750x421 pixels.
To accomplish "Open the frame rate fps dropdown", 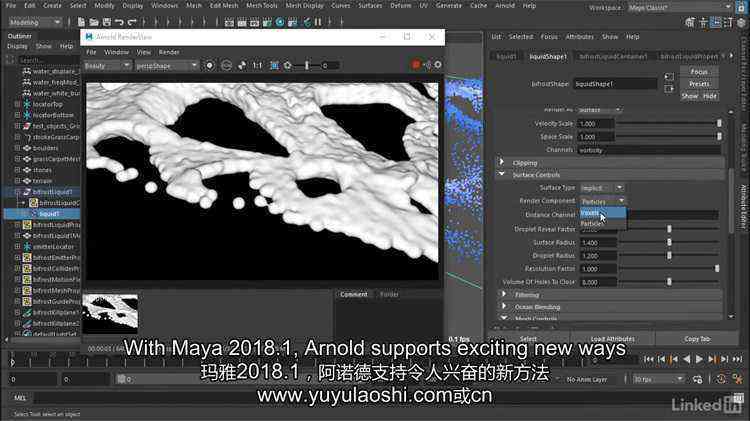I will pos(658,379).
